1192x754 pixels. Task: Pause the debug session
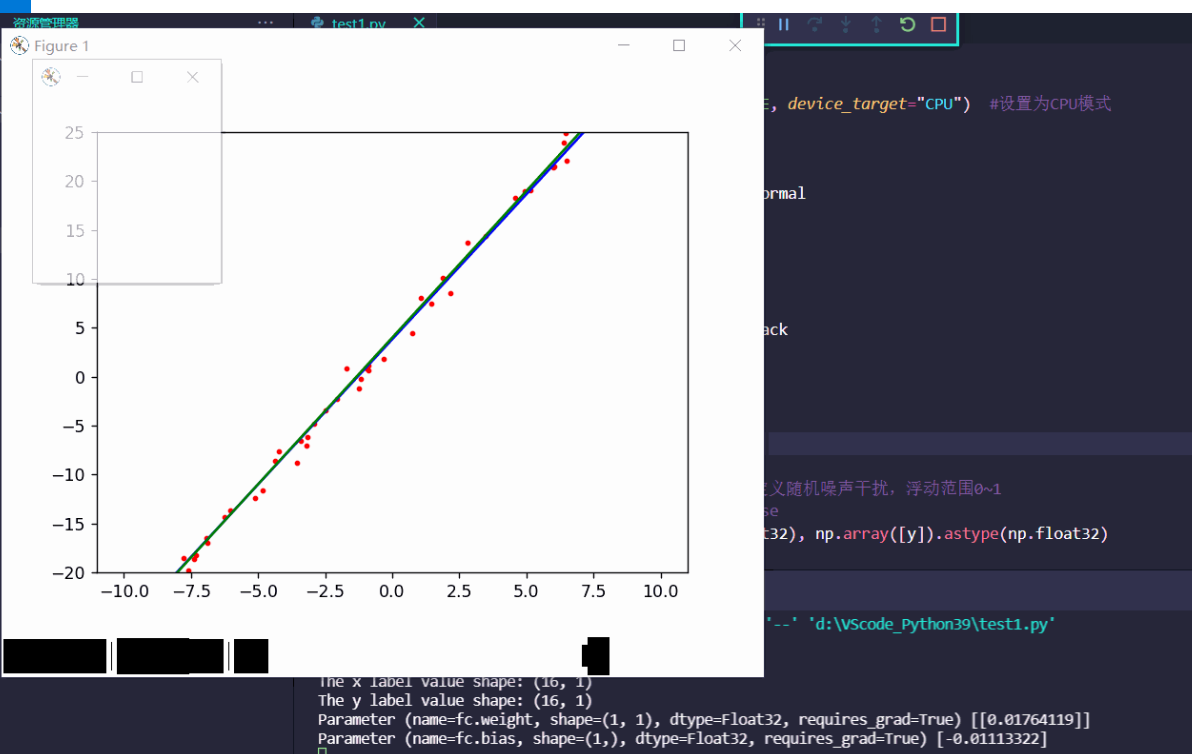tap(784, 24)
